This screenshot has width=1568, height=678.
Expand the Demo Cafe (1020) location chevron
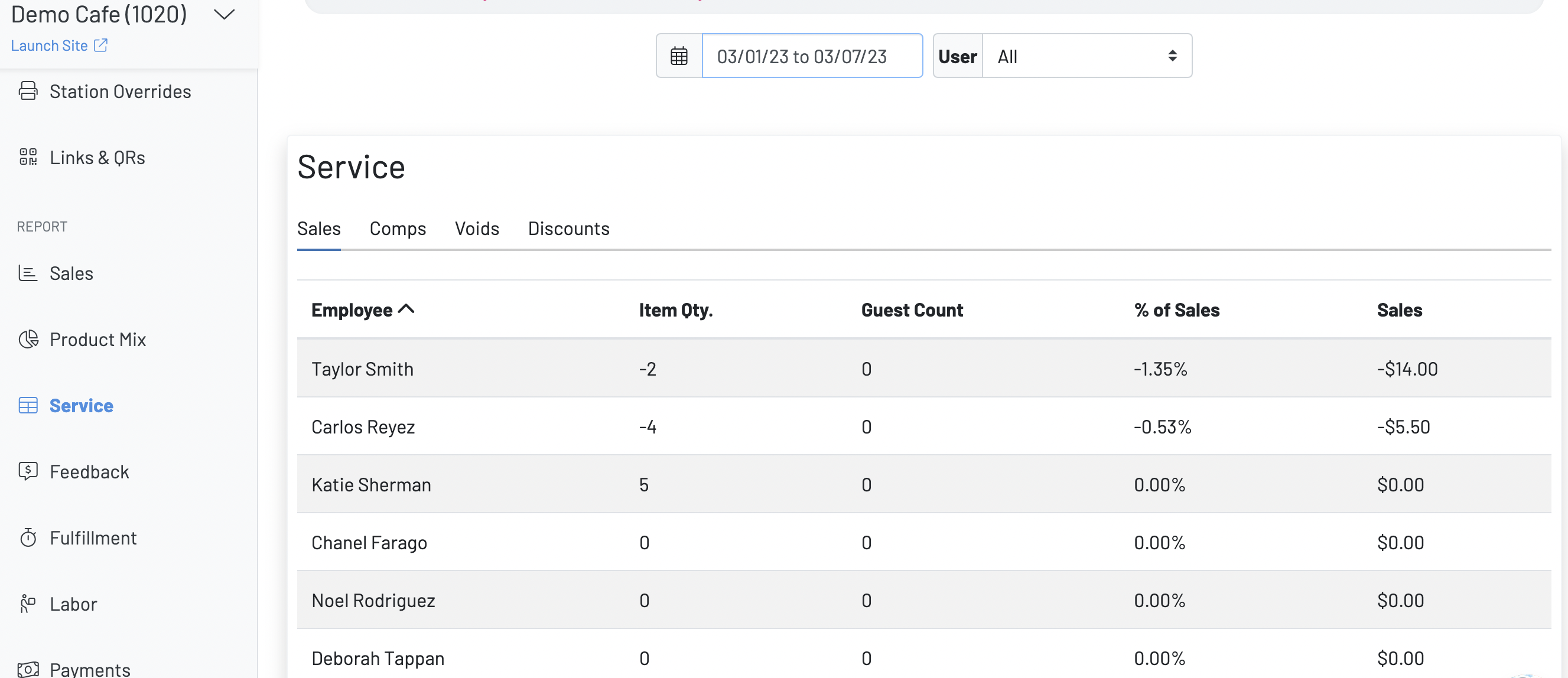click(224, 15)
